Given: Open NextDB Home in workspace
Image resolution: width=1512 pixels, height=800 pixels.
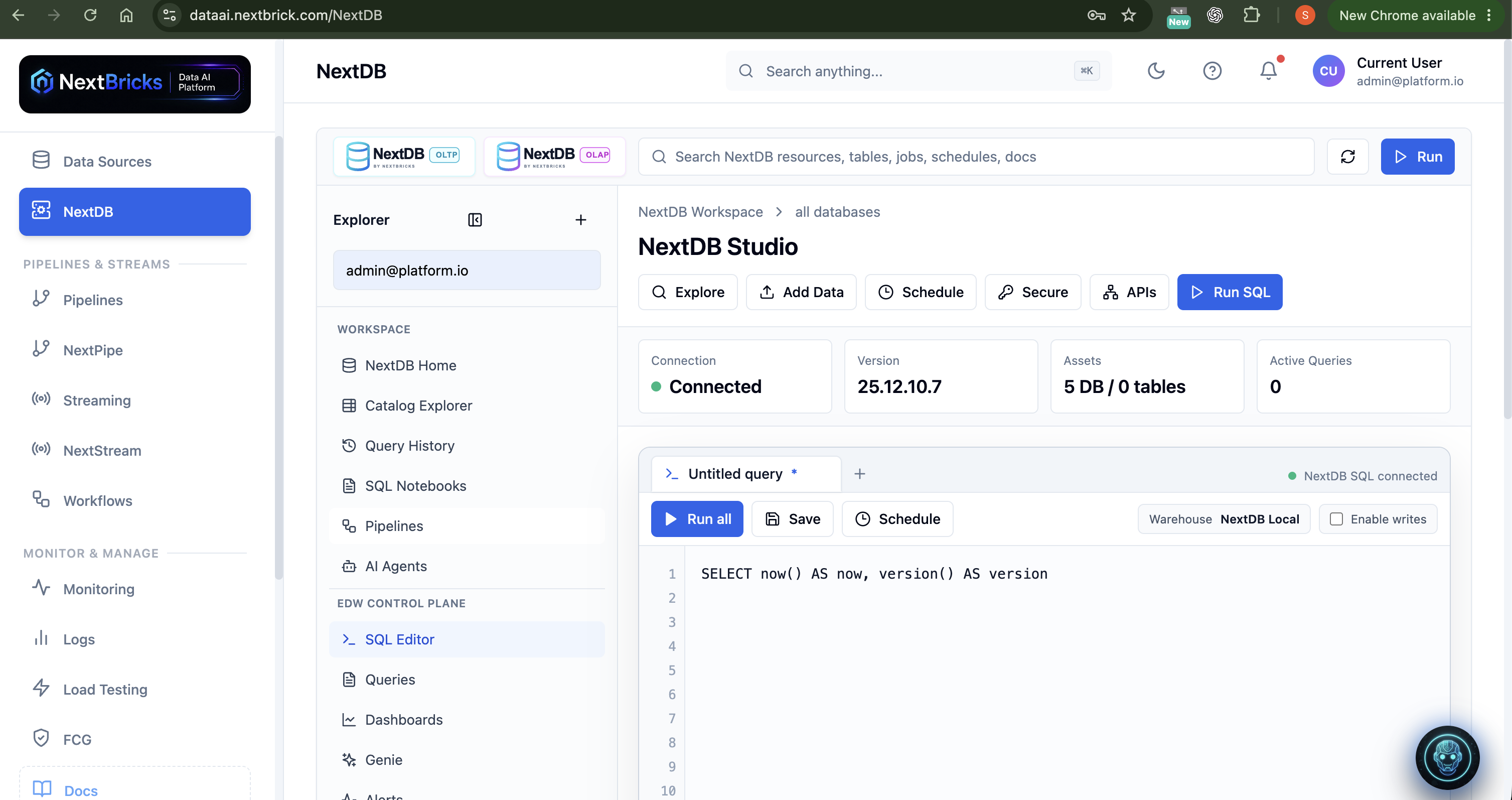Looking at the screenshot, I should (x=467, y=365).
